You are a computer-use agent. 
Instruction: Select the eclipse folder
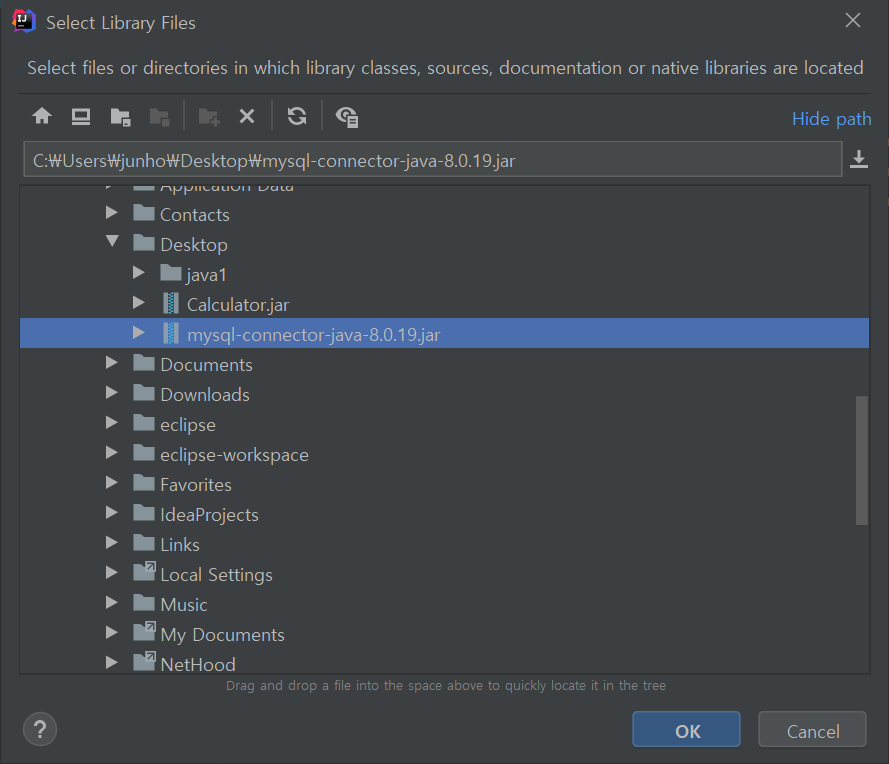click(x=188, y=425)
